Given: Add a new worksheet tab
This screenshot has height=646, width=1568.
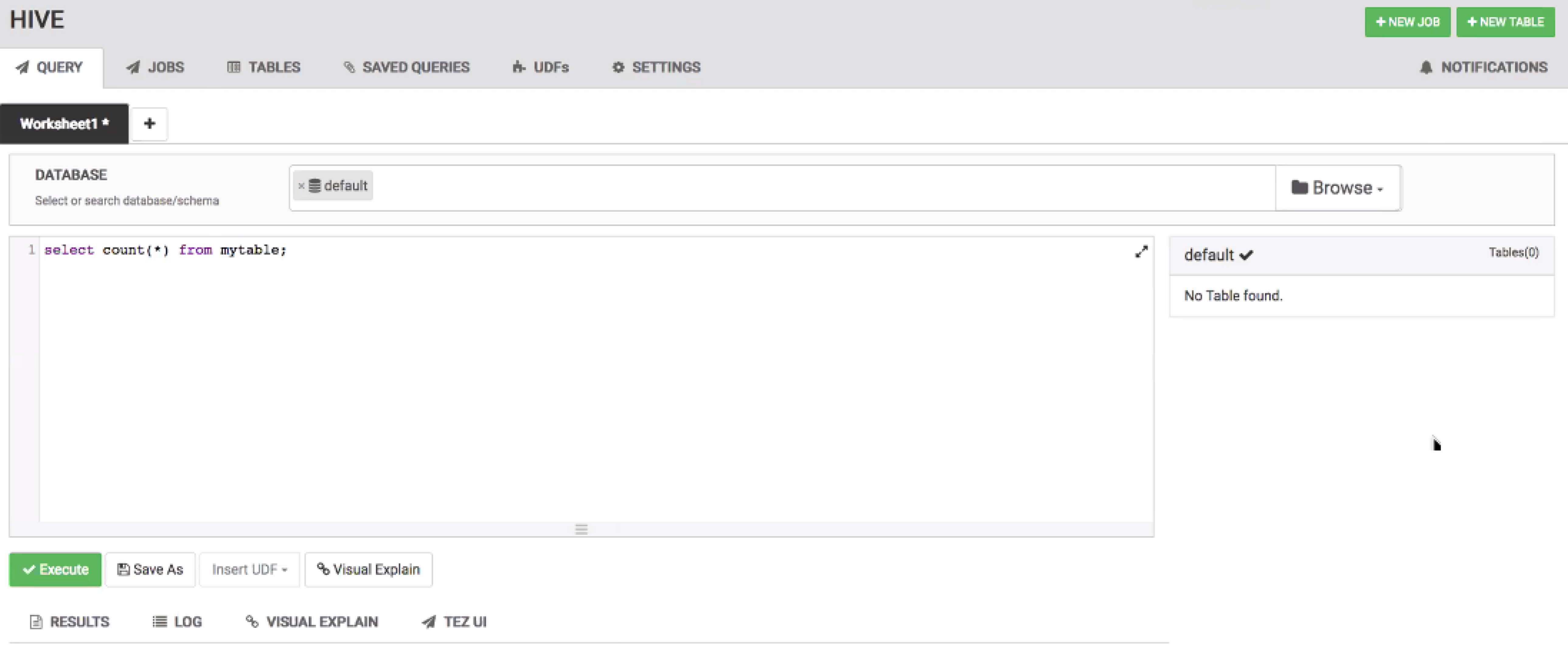Looking at the screenshot, I should click(x=149, y=124).
